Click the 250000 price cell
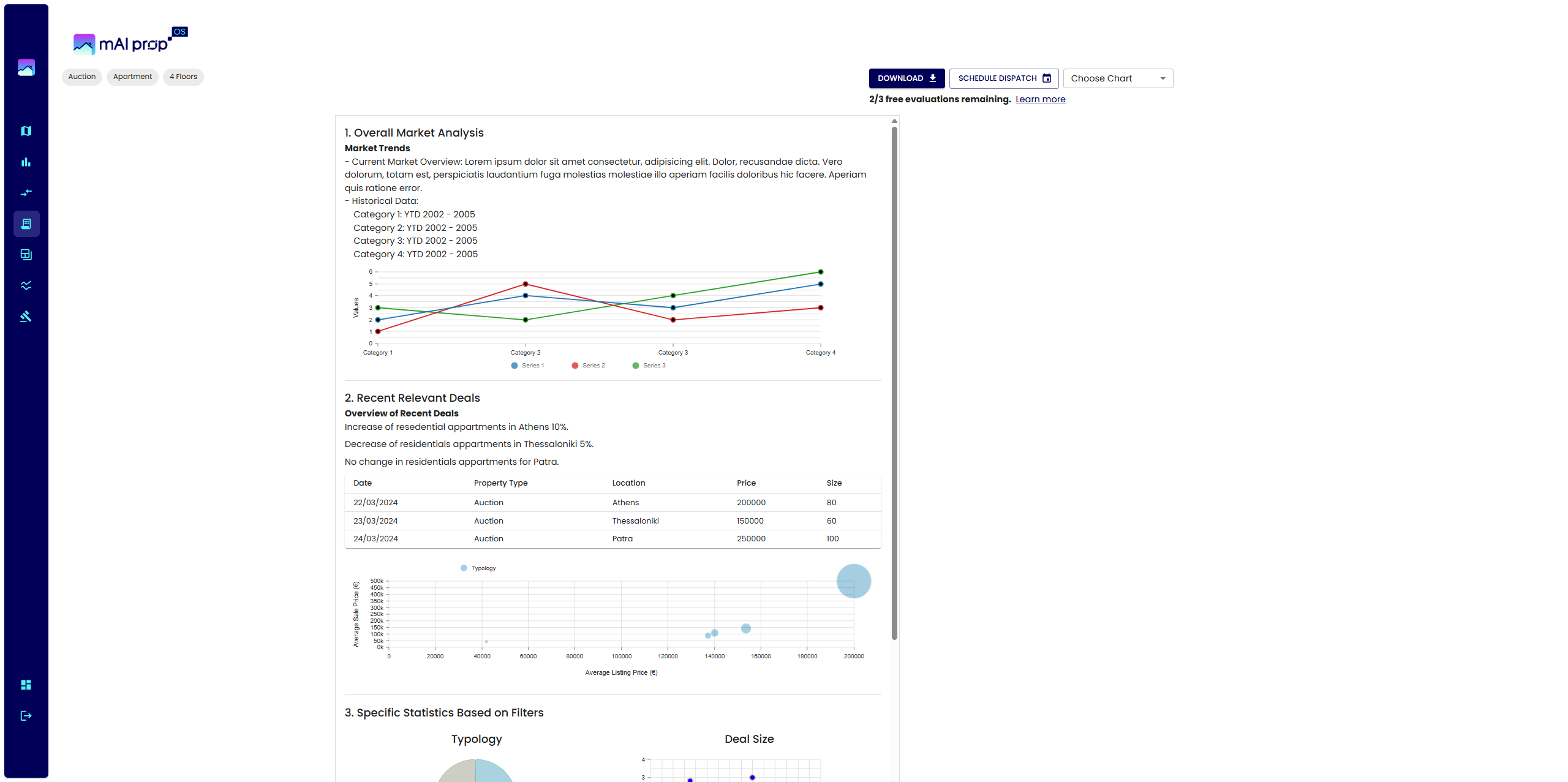Screen dimensions: 1568x782 (x=751, y=539)
